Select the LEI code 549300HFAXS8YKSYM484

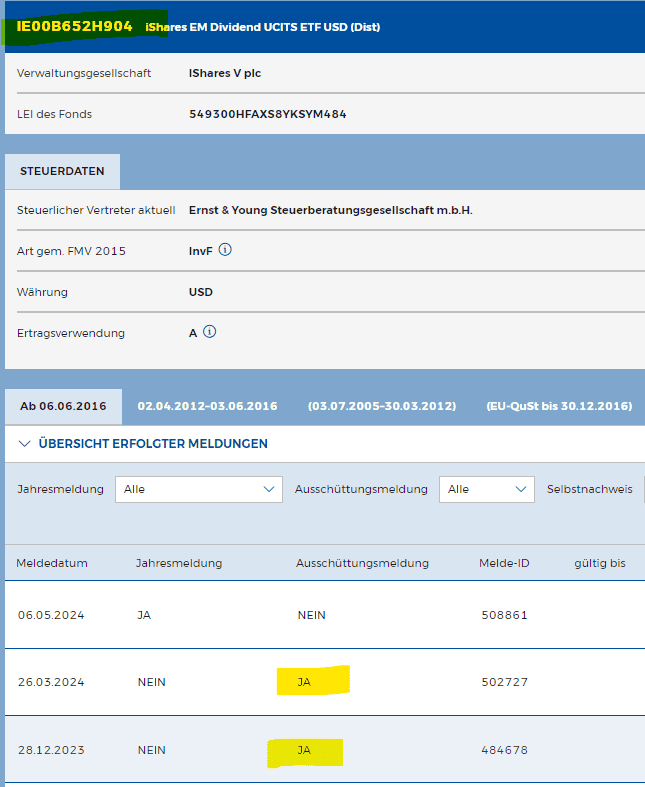click(267, 114)
